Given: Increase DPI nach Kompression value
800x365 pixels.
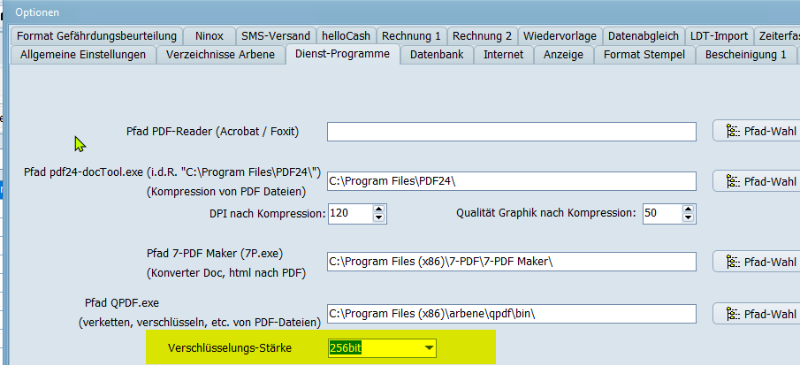Looking at the screenshot, I should click(379, 209).
